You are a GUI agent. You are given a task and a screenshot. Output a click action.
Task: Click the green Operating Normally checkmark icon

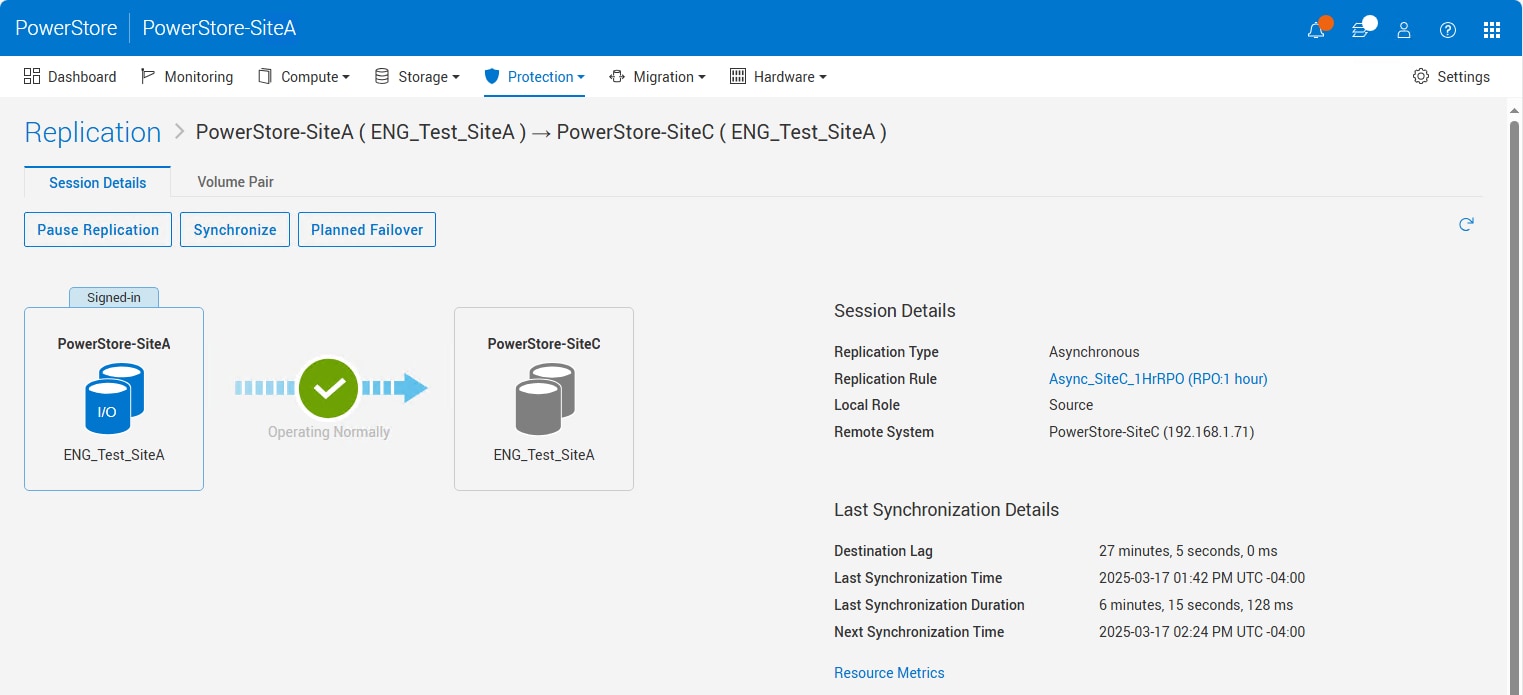tap(328, 388)
